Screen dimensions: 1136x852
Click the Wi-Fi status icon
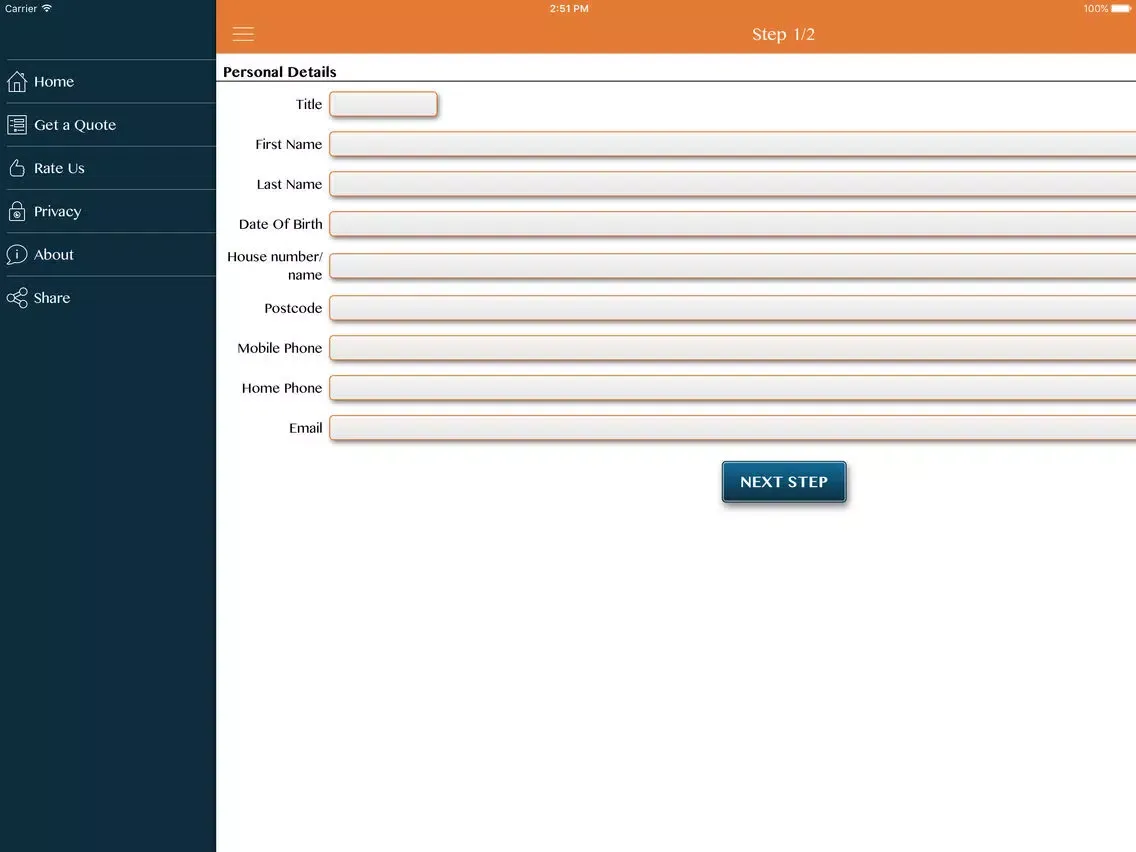(x=47, y=8)
